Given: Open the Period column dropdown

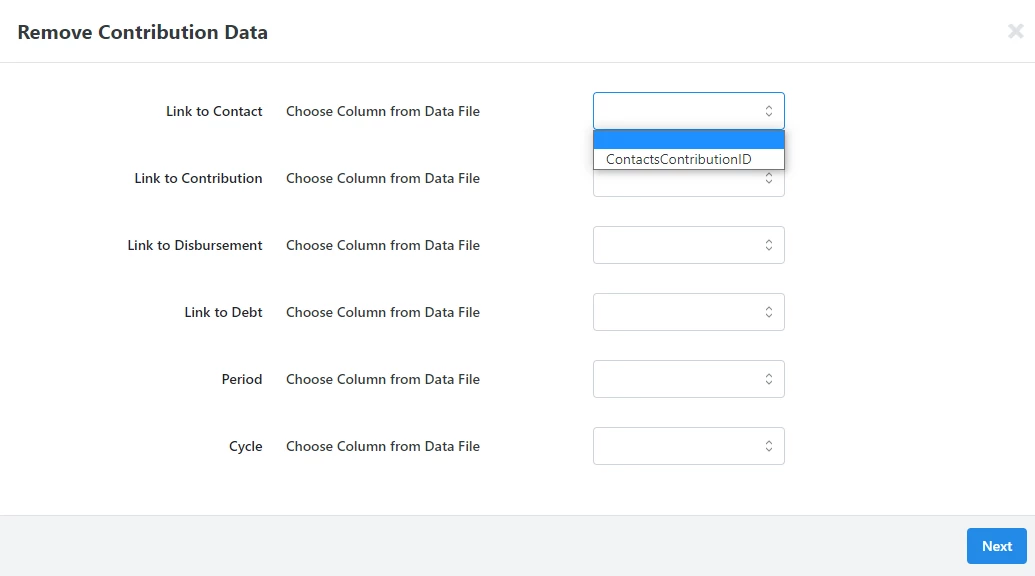Looking at the screenshot, I should point(688,379).
